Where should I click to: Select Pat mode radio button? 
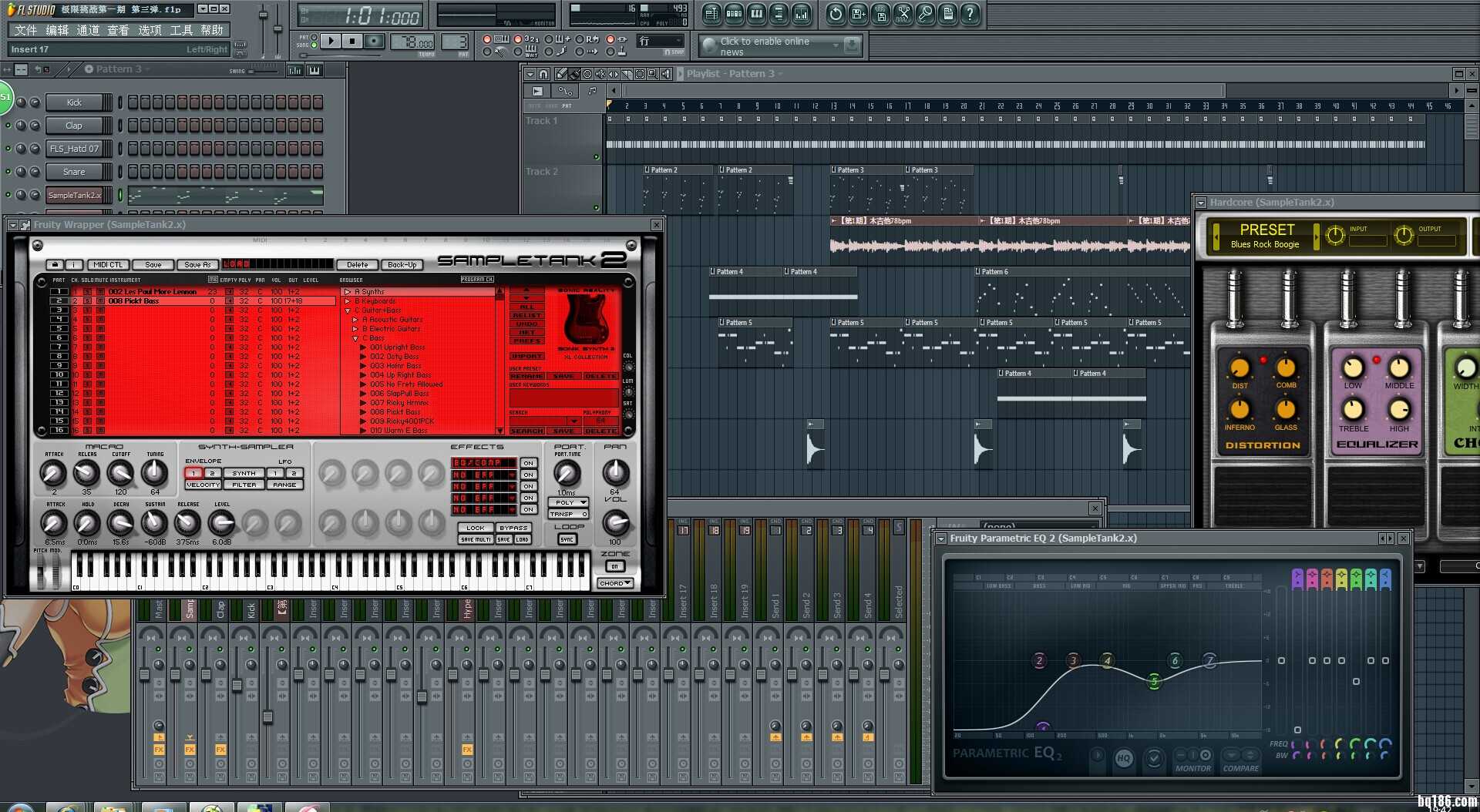pyautogui.click(x=314, y=37)
